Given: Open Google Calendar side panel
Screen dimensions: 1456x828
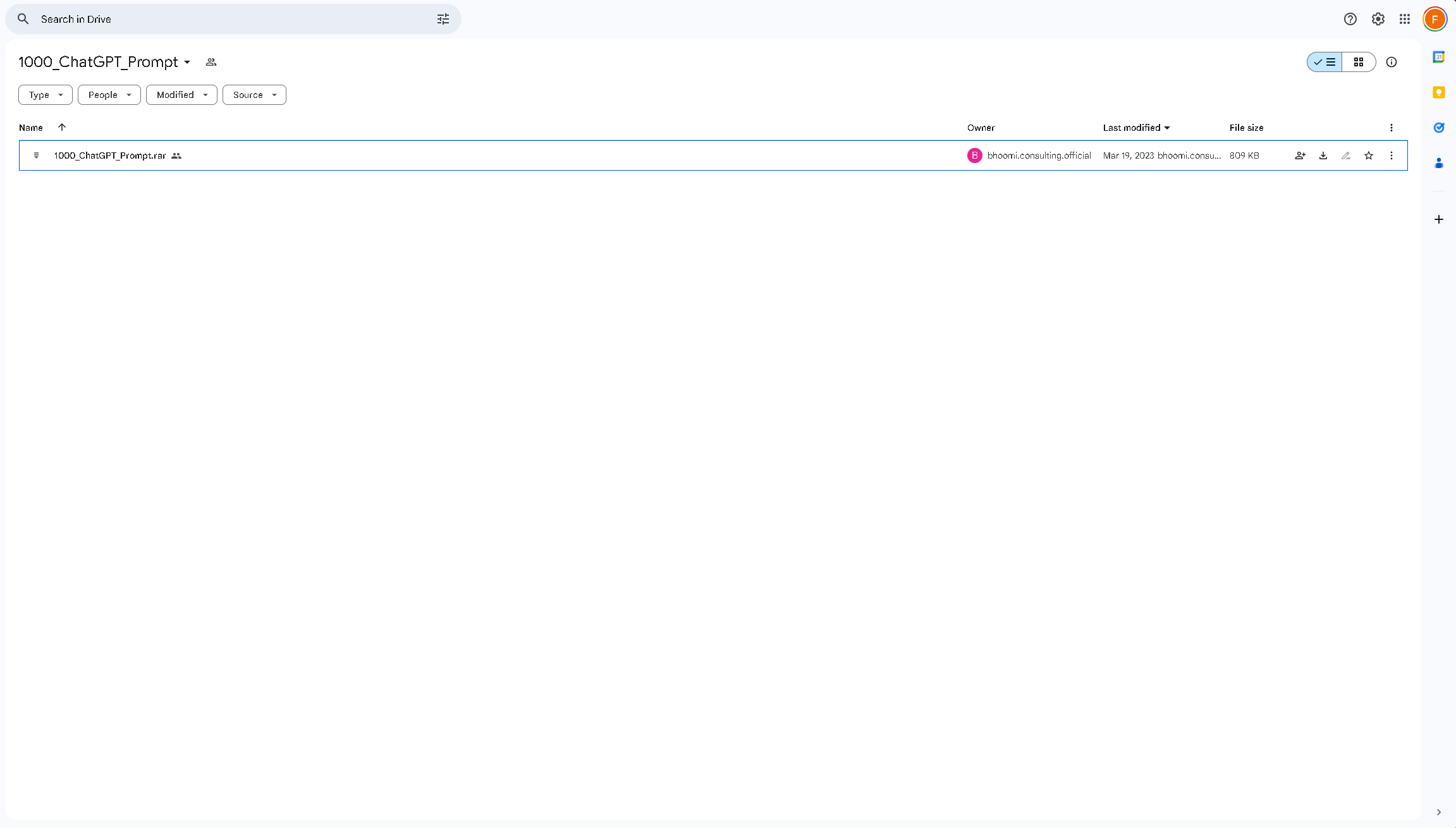Looking at the screenshot, I should (1439, 57).
